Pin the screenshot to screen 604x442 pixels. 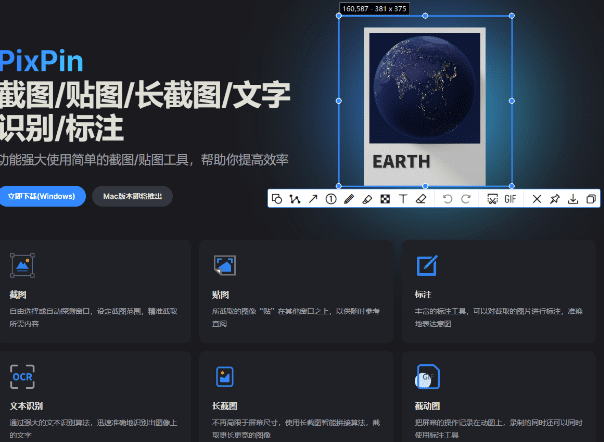point(555,199)
